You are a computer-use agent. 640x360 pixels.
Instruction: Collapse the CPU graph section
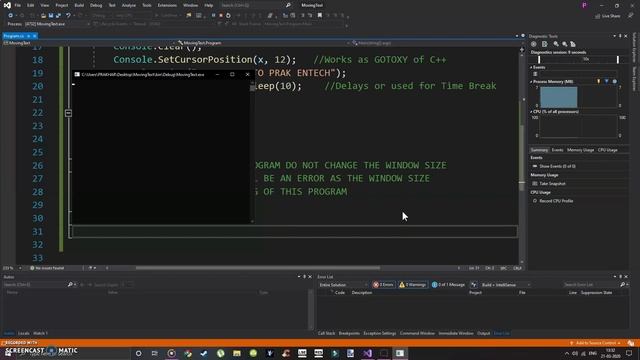531,111
